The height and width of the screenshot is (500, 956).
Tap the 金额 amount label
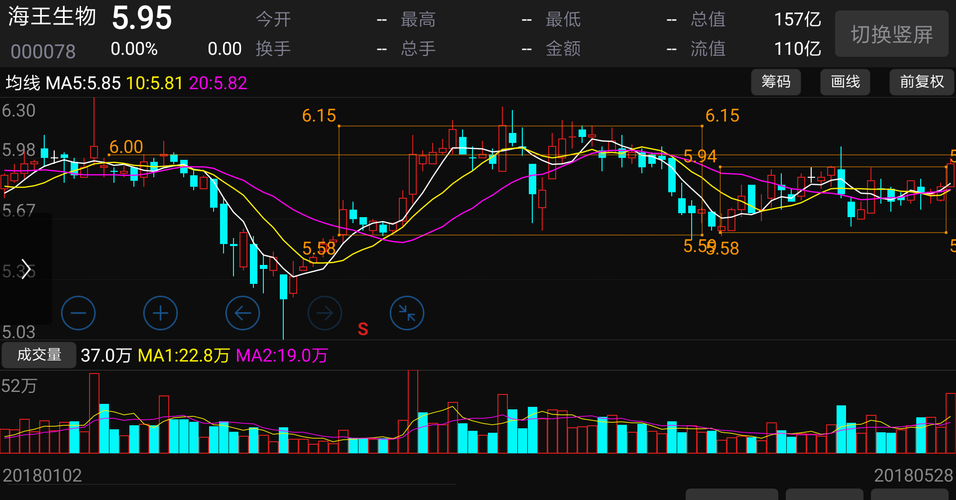click(x=563, y=49)
